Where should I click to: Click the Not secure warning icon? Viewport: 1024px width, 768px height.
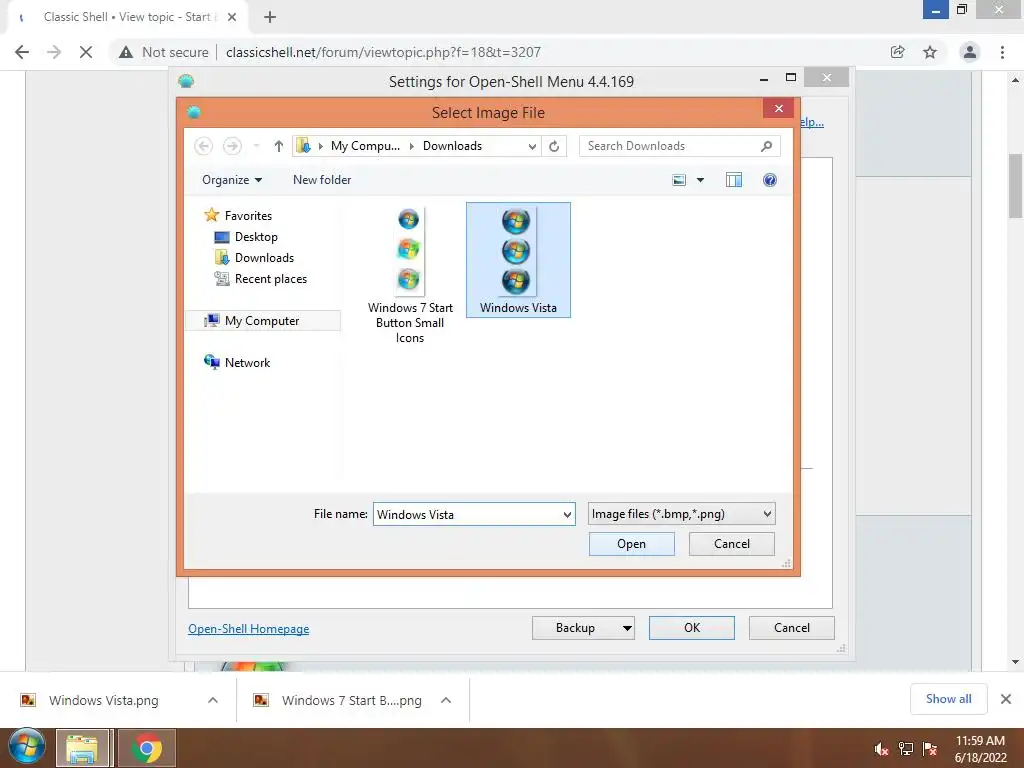pyautogui.click(x=126, y=52)
